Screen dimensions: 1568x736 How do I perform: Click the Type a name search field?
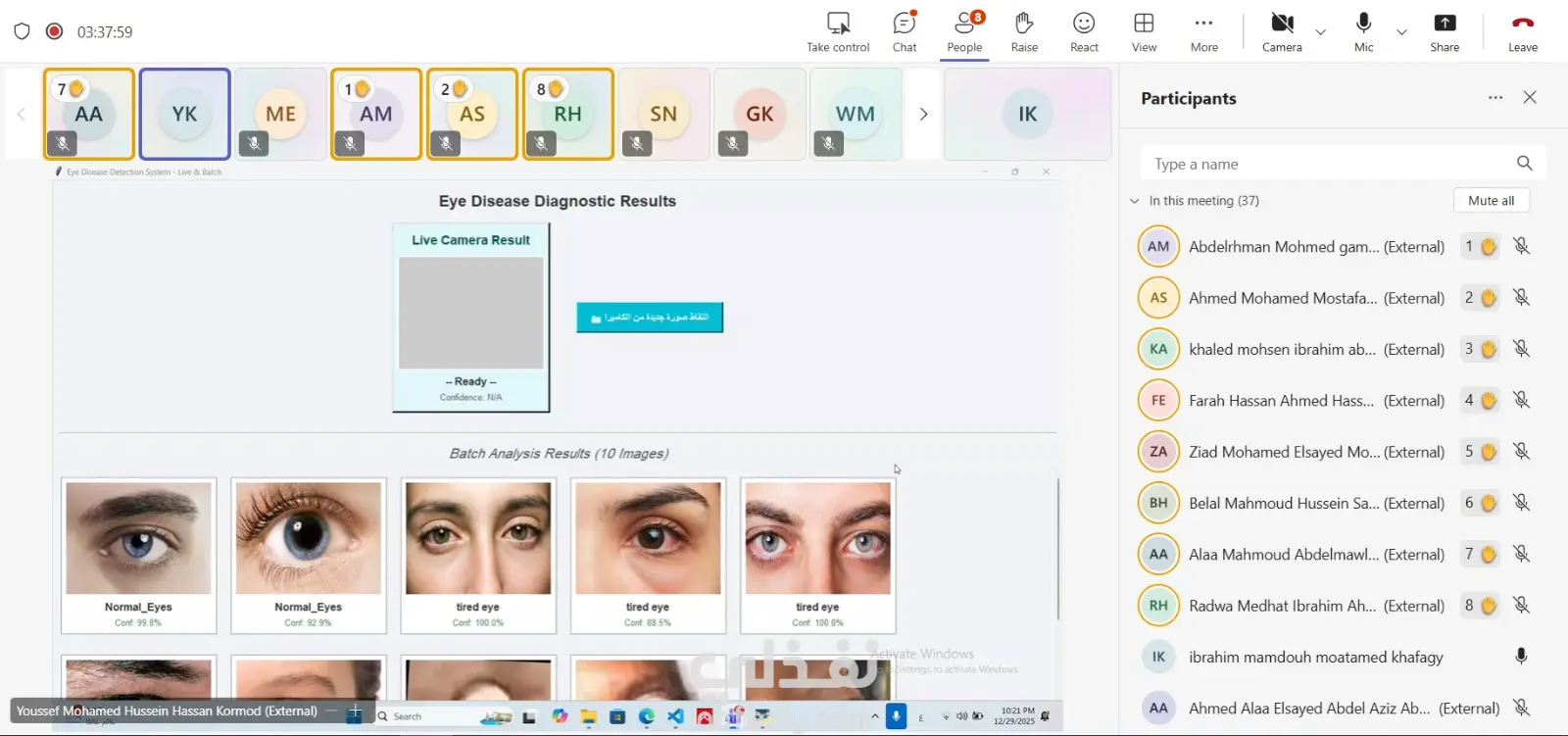tap(1344, 164)
